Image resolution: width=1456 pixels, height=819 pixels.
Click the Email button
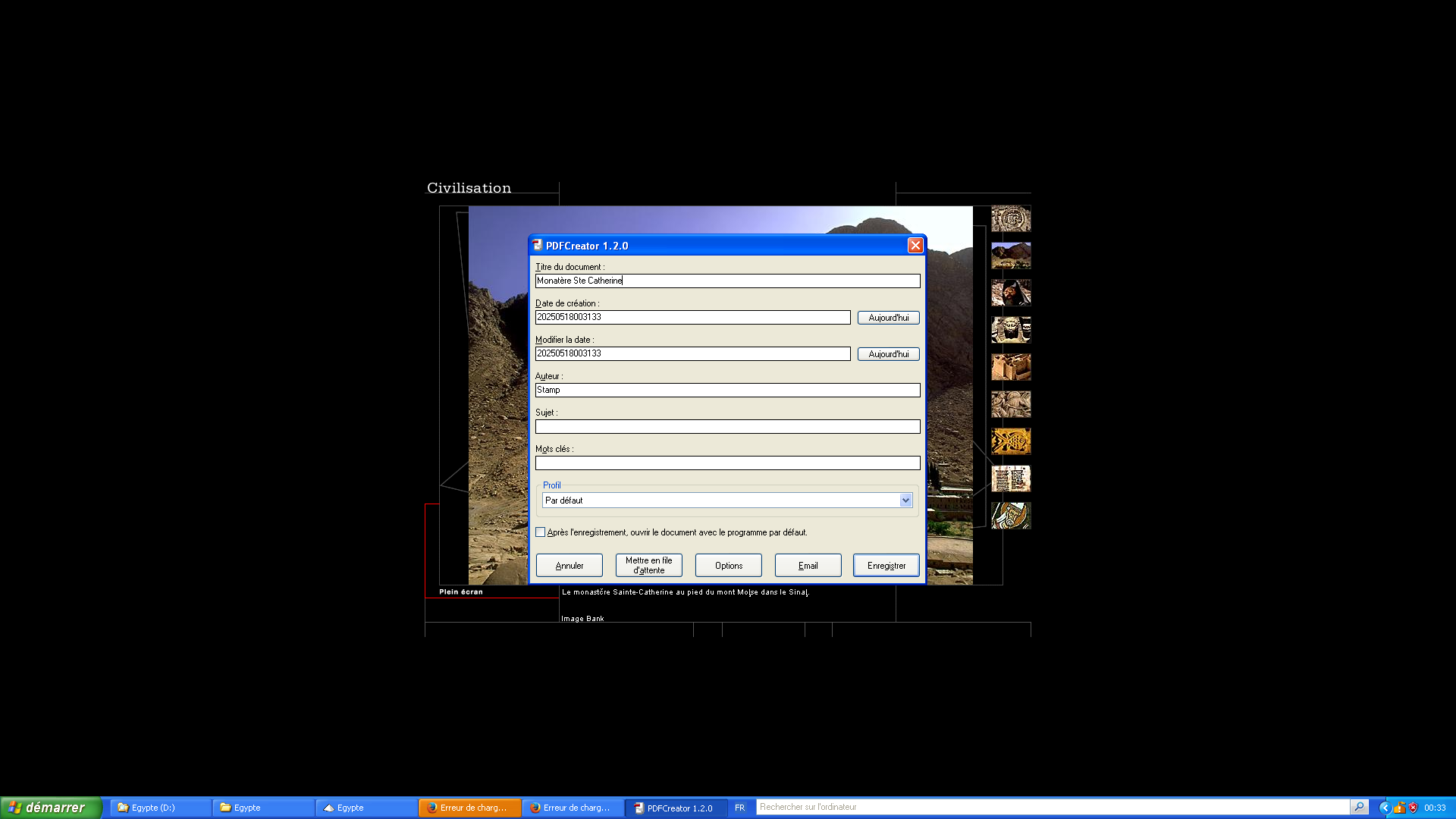click(x=808, y=566)
